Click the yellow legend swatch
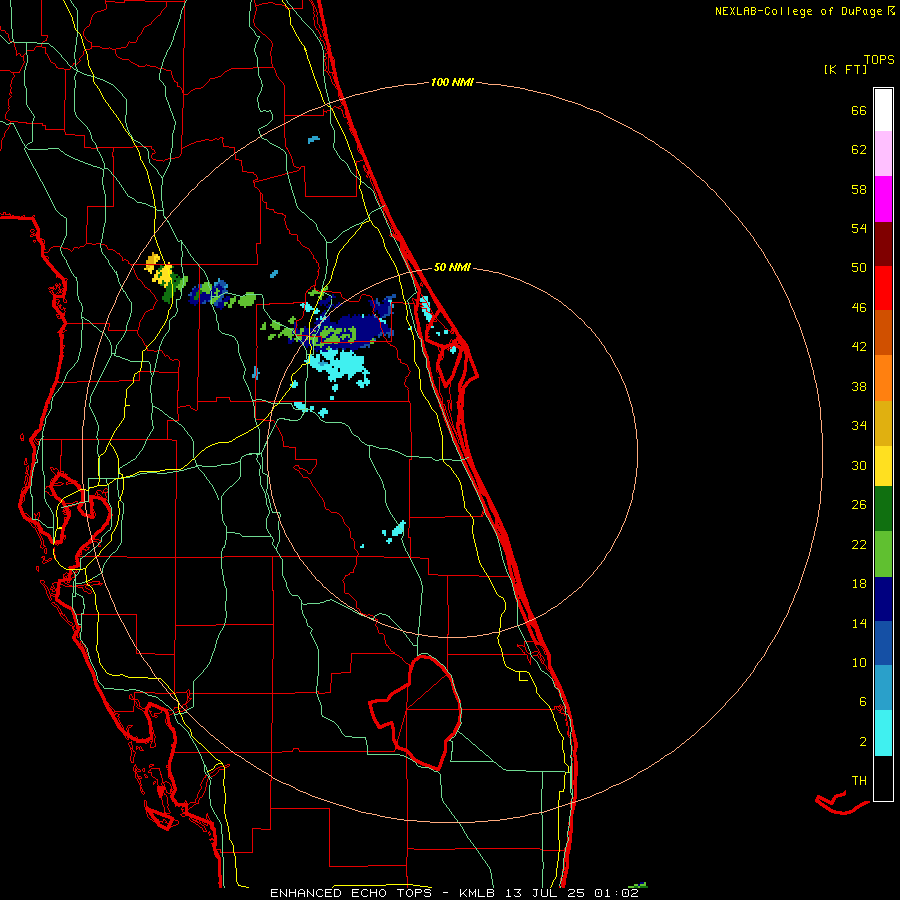Viewport: 900px width, 900px height. click(883, 466)
